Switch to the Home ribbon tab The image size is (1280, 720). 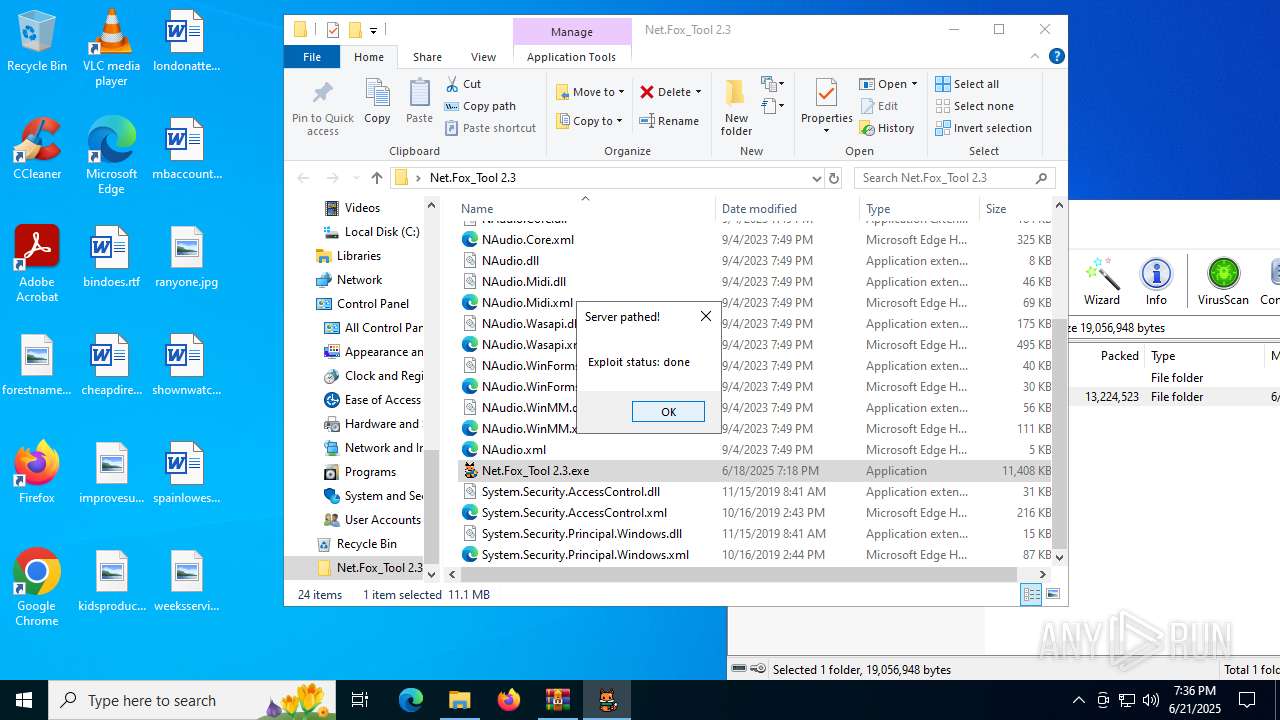click(x=369, y=57)
